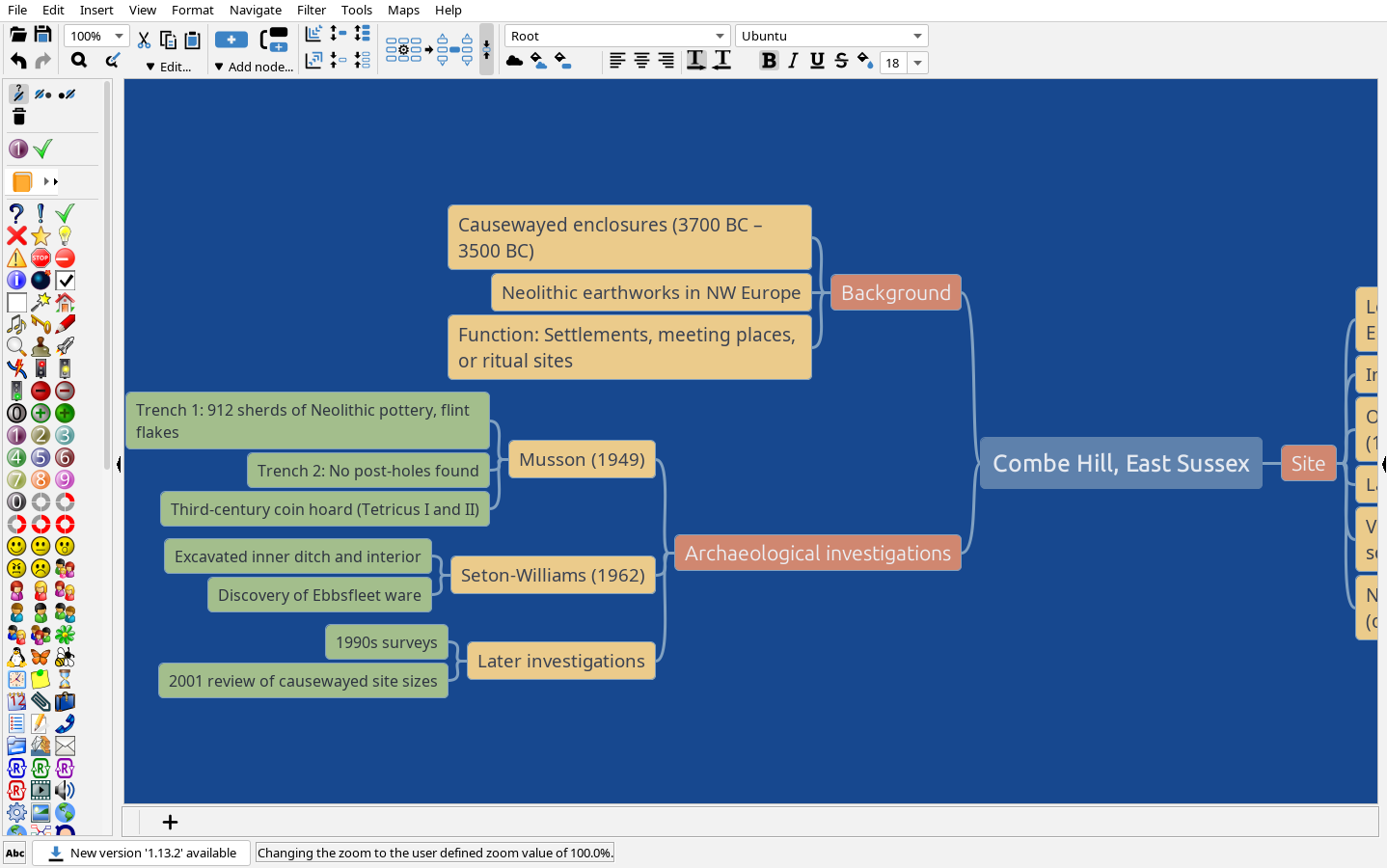Screen dimensions: 1387x868
Task: Click 'New version 1.13.2 available' button
Action: click(x=142, y=853)
